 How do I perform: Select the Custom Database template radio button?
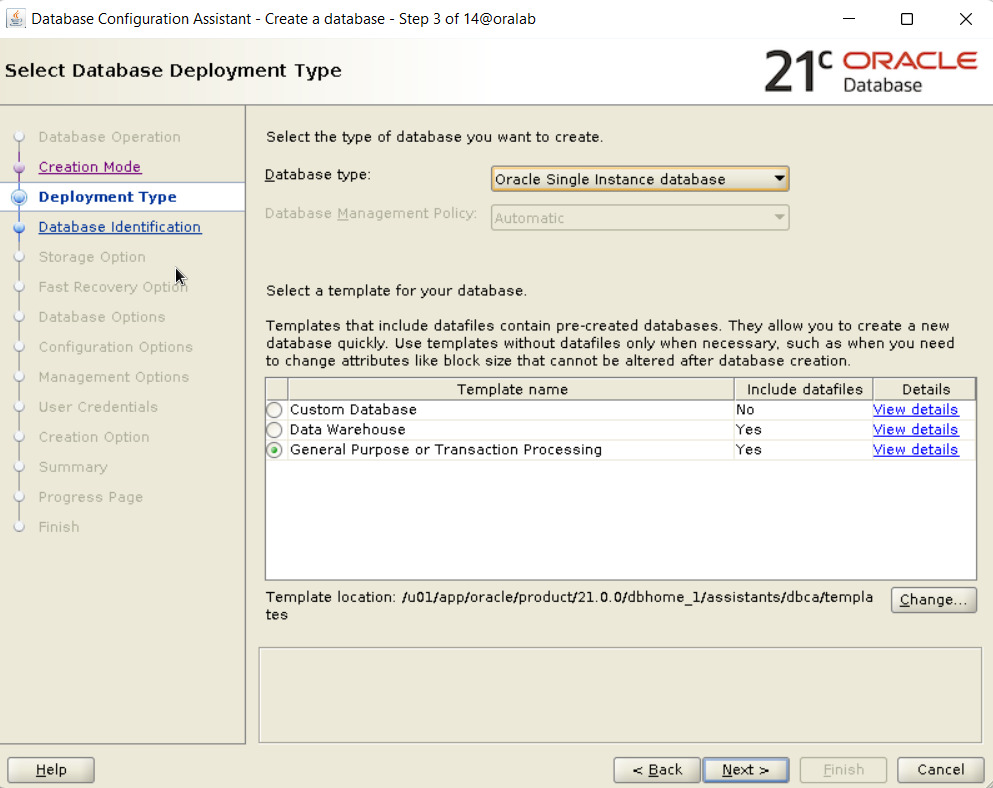pos(274,409)
